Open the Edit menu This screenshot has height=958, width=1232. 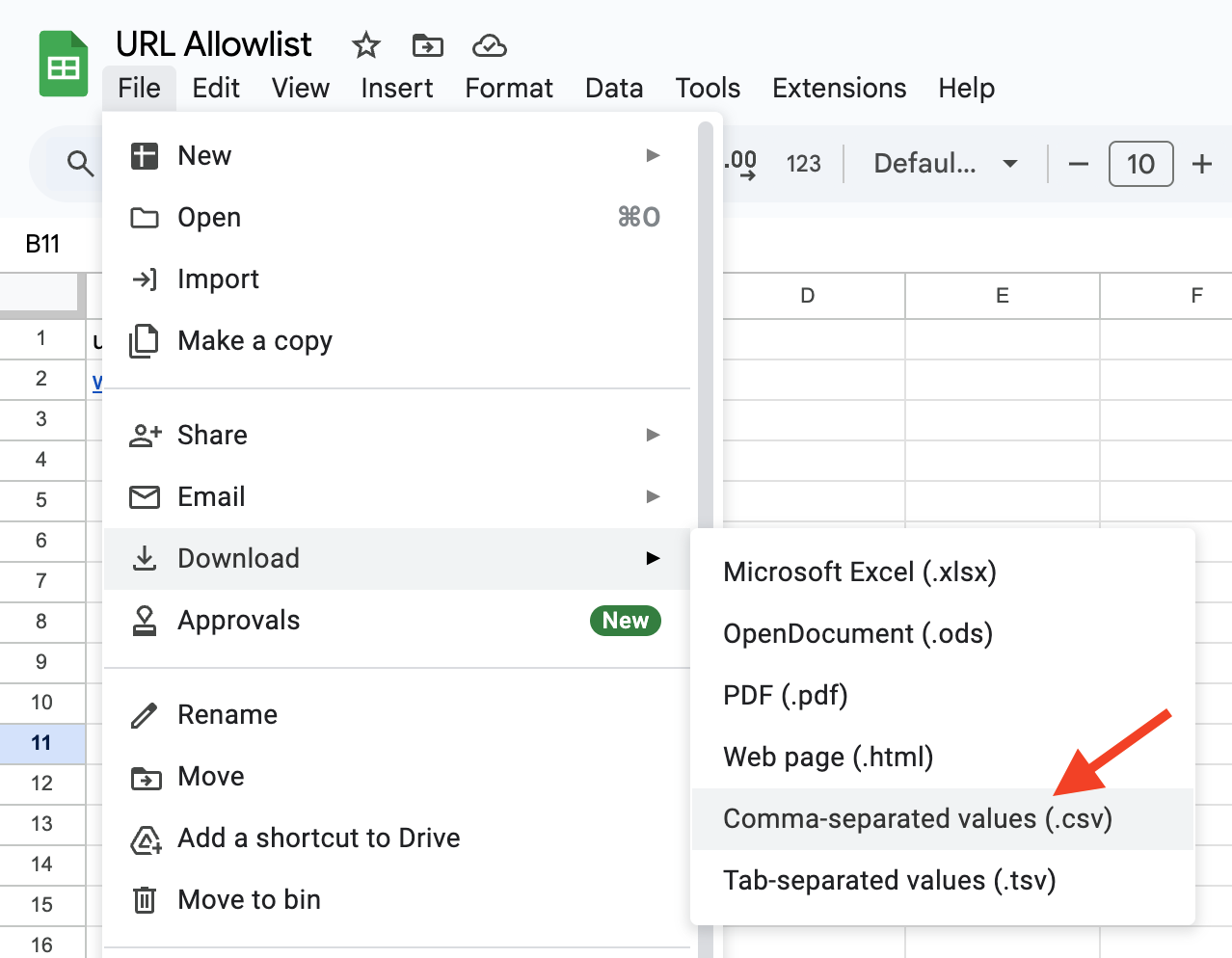click(216, 88)
